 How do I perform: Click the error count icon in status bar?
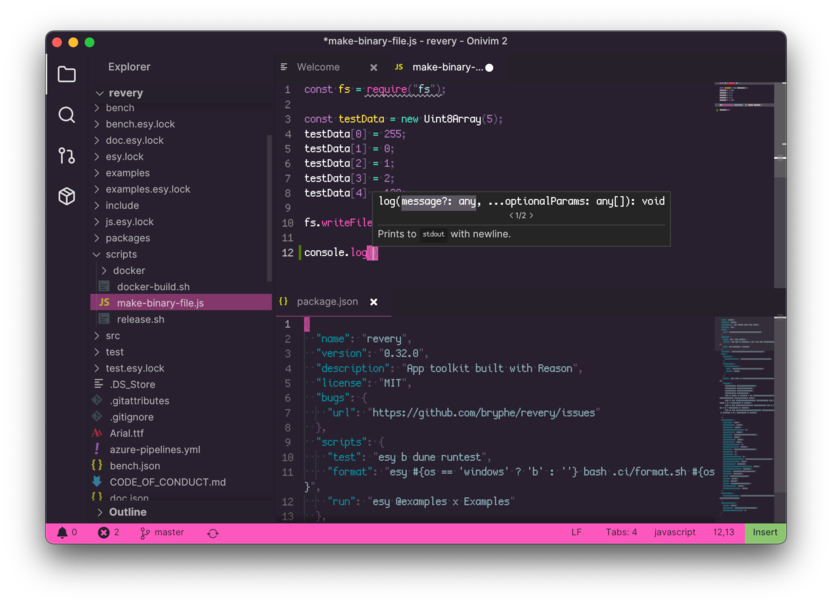(x=103, y=533)
